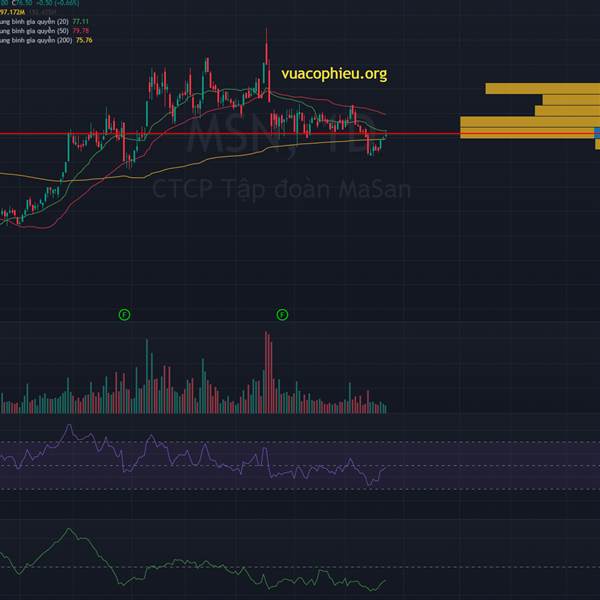The height and width of the screenshot is (600, 600).
Task: Open the later green F marker under the price spike
Action: click(282, 315)
